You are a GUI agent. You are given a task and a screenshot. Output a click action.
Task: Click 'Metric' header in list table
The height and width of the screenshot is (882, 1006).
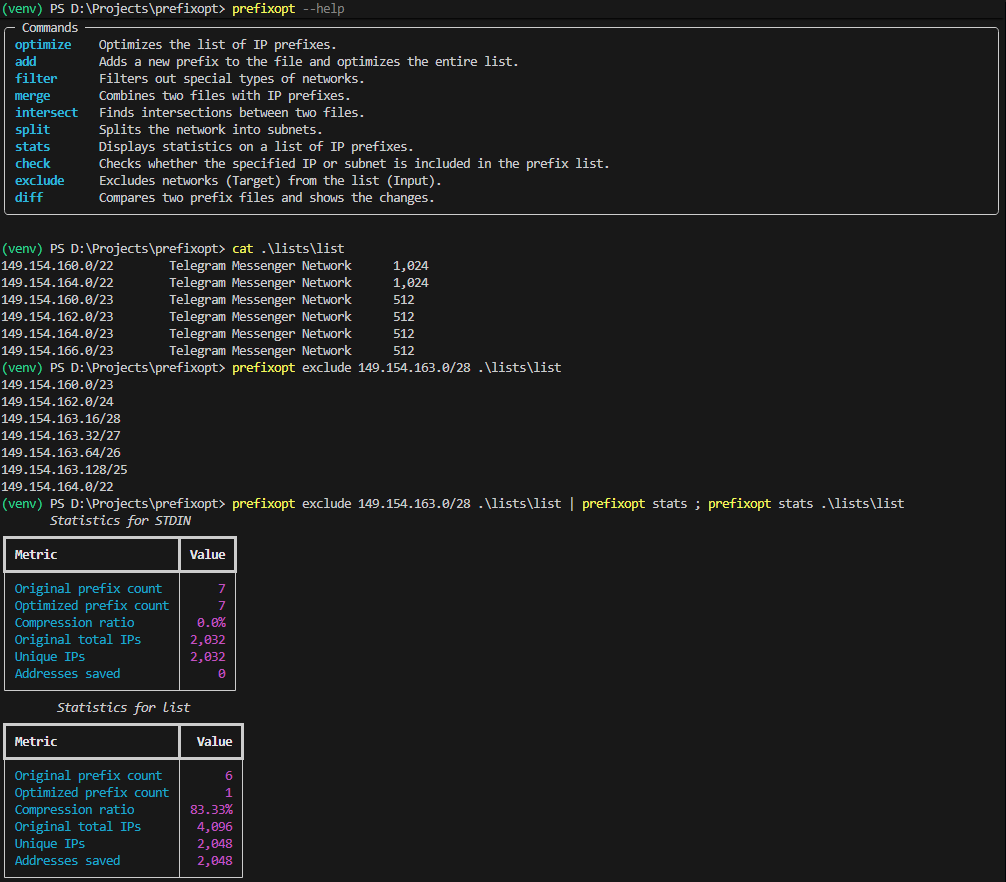(x=36, y=742)
